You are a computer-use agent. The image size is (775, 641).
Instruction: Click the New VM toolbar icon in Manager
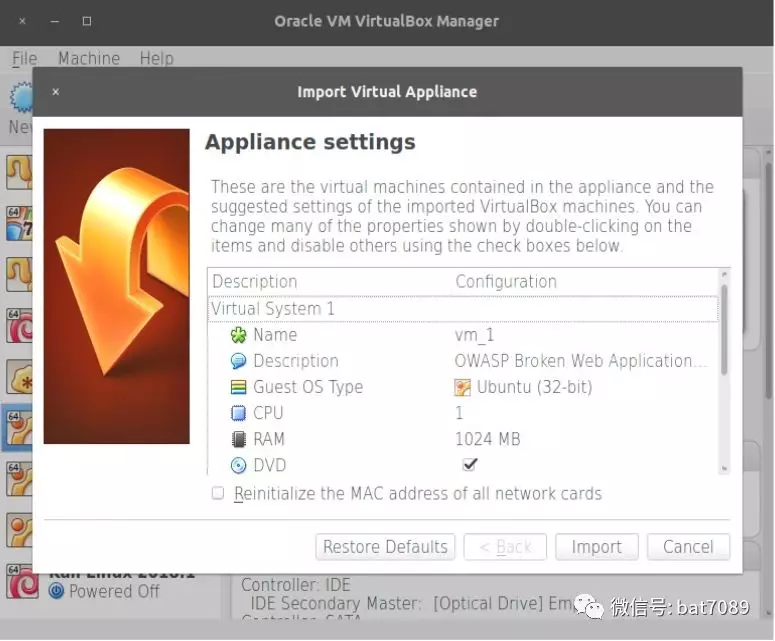coord(21,97)
